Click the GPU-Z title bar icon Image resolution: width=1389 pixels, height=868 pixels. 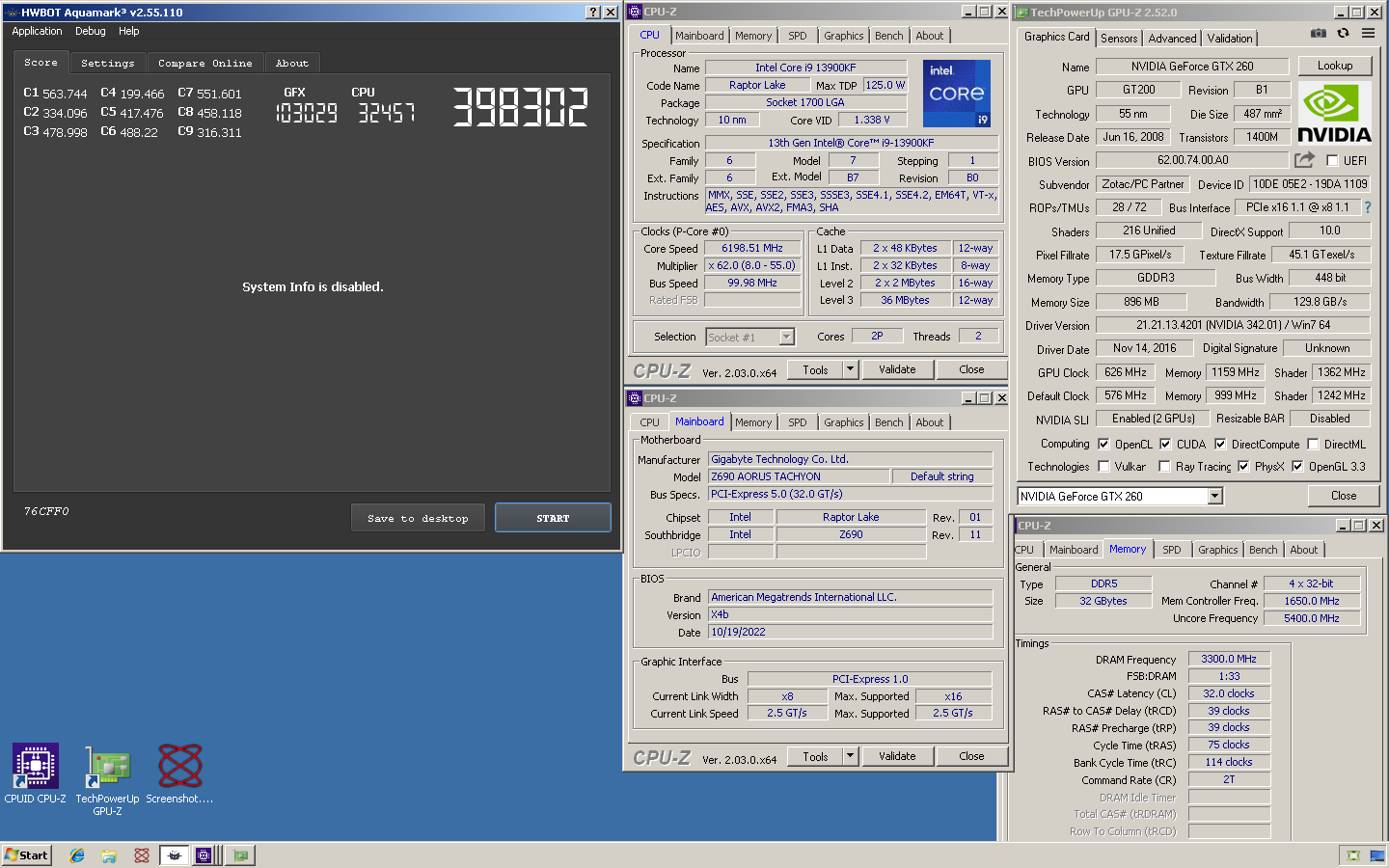click(x=1021, y=13)
